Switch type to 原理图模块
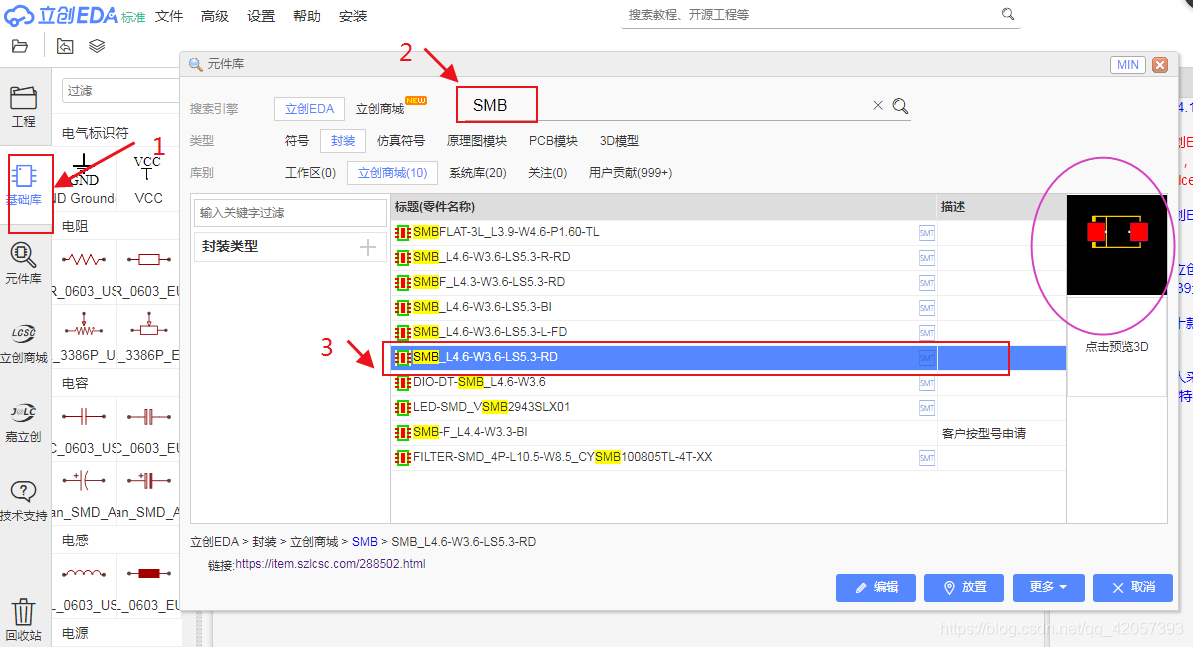Screen dimensions: 1193x647 (x=476, y=141)
